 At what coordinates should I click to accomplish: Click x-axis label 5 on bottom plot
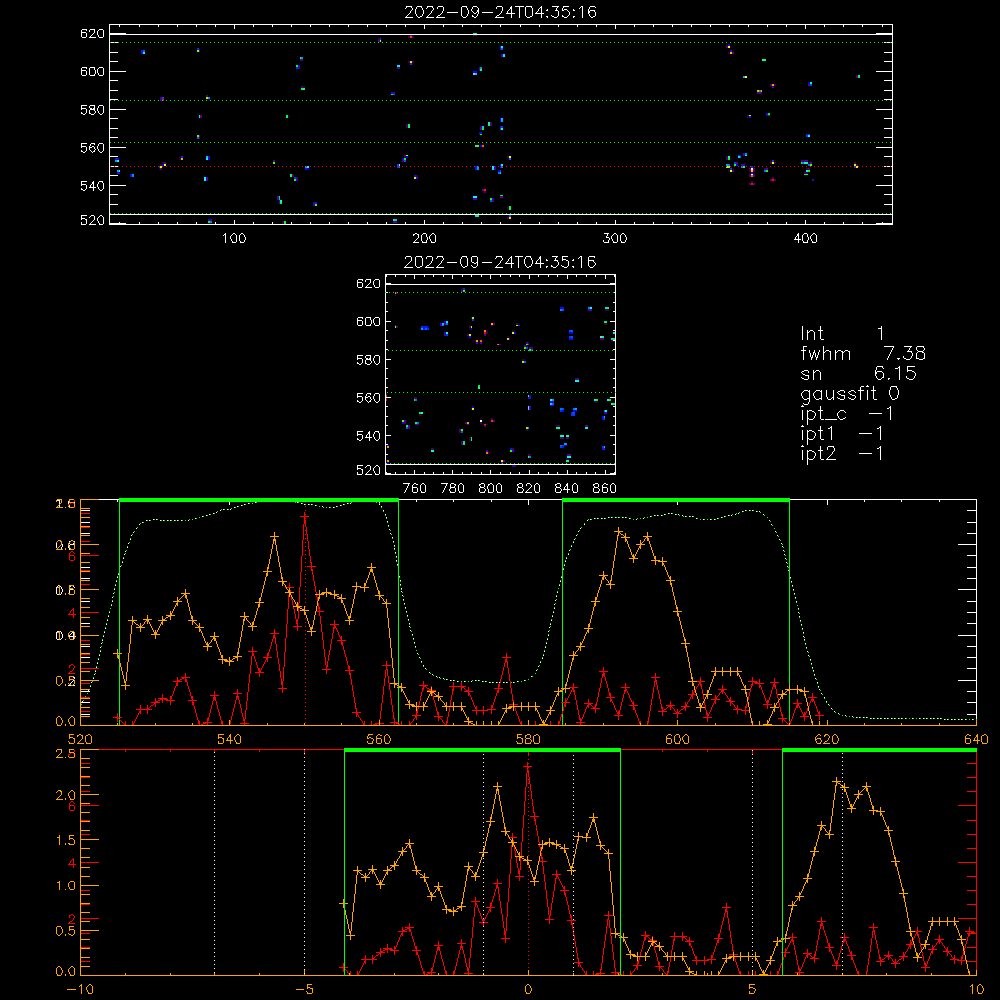coord(753,989)
